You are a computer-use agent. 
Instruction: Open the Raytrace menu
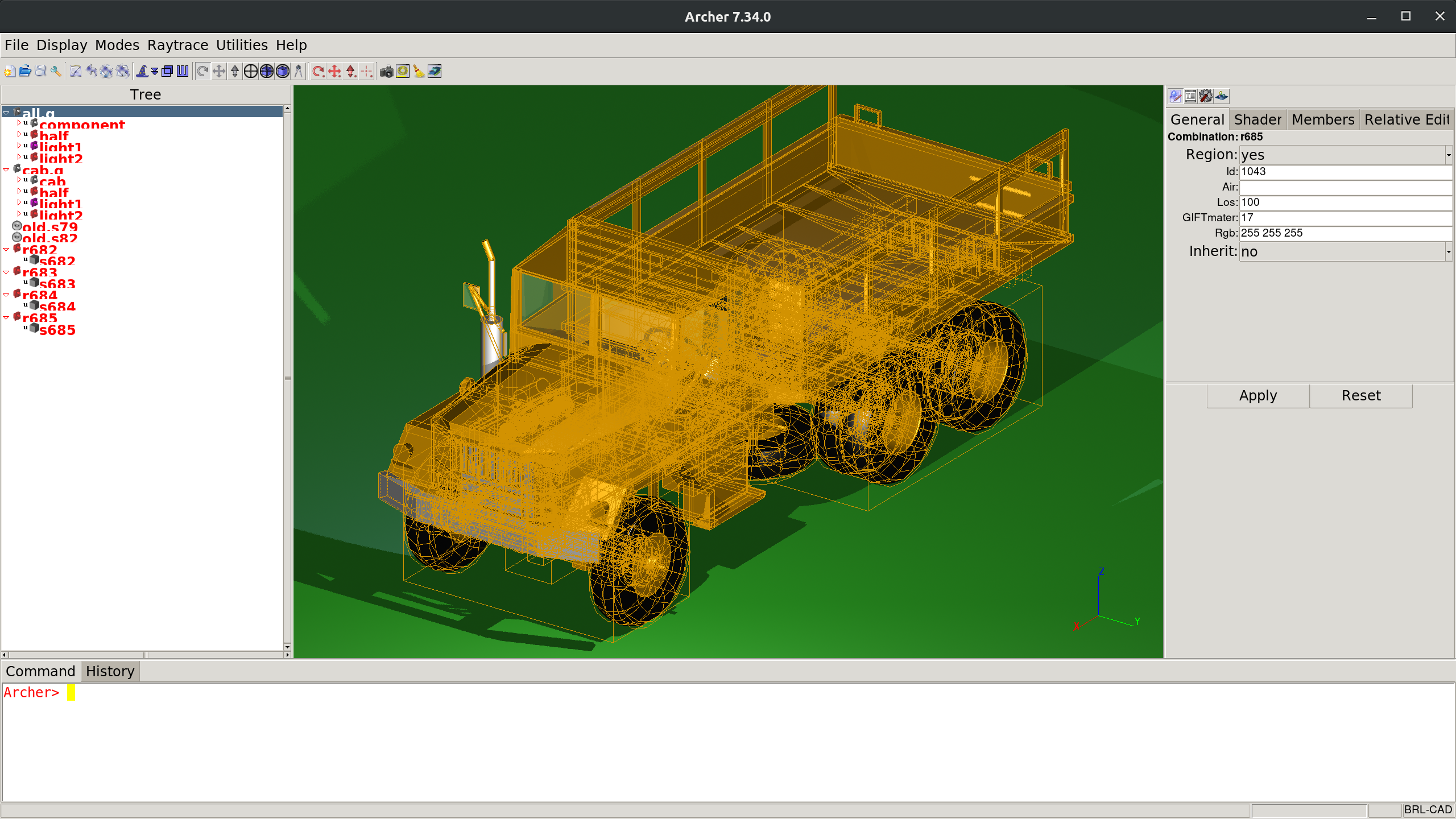pyautogui.click(x=177, y=45)
